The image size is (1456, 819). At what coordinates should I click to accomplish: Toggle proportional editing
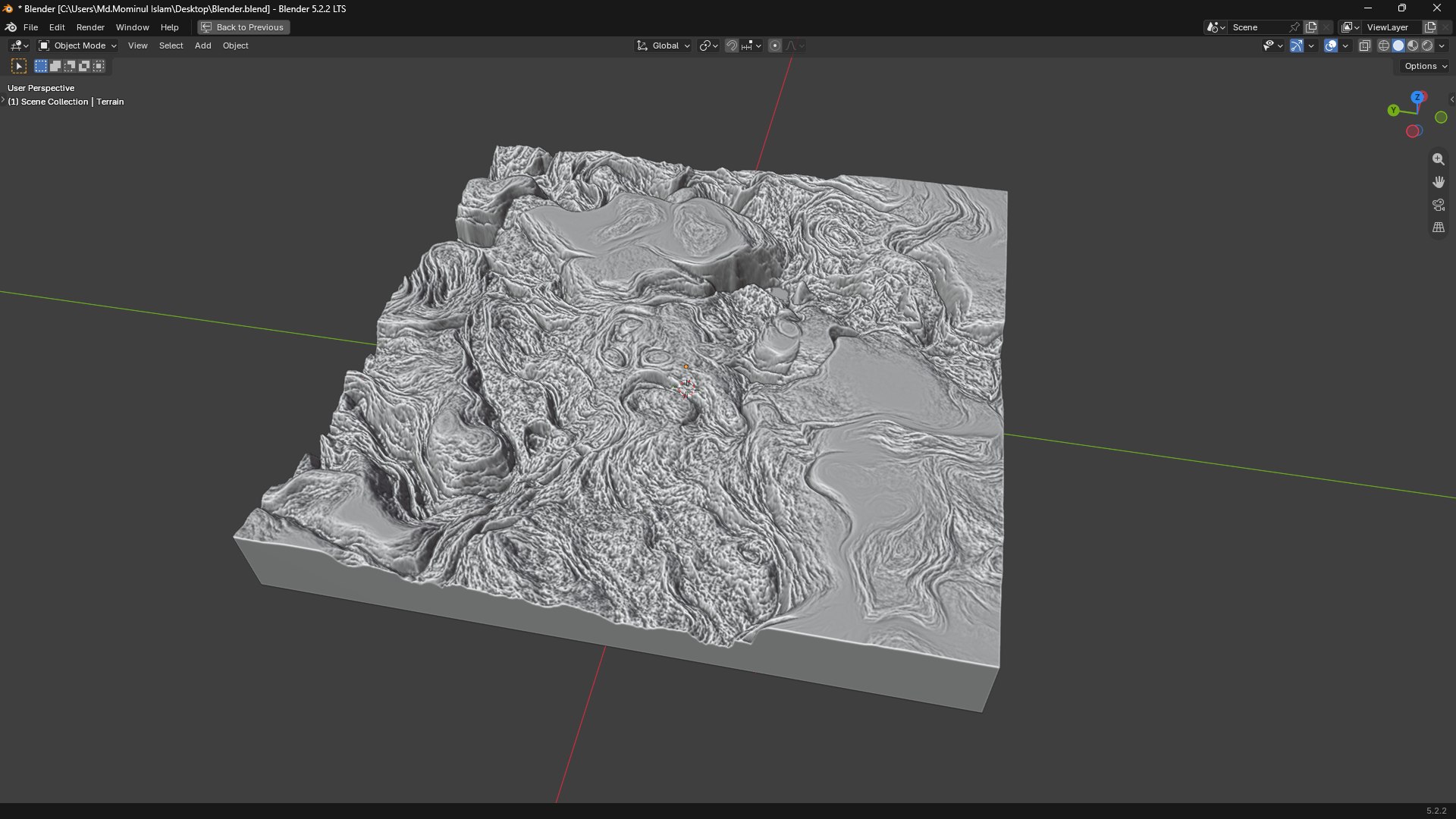[774, 46]
